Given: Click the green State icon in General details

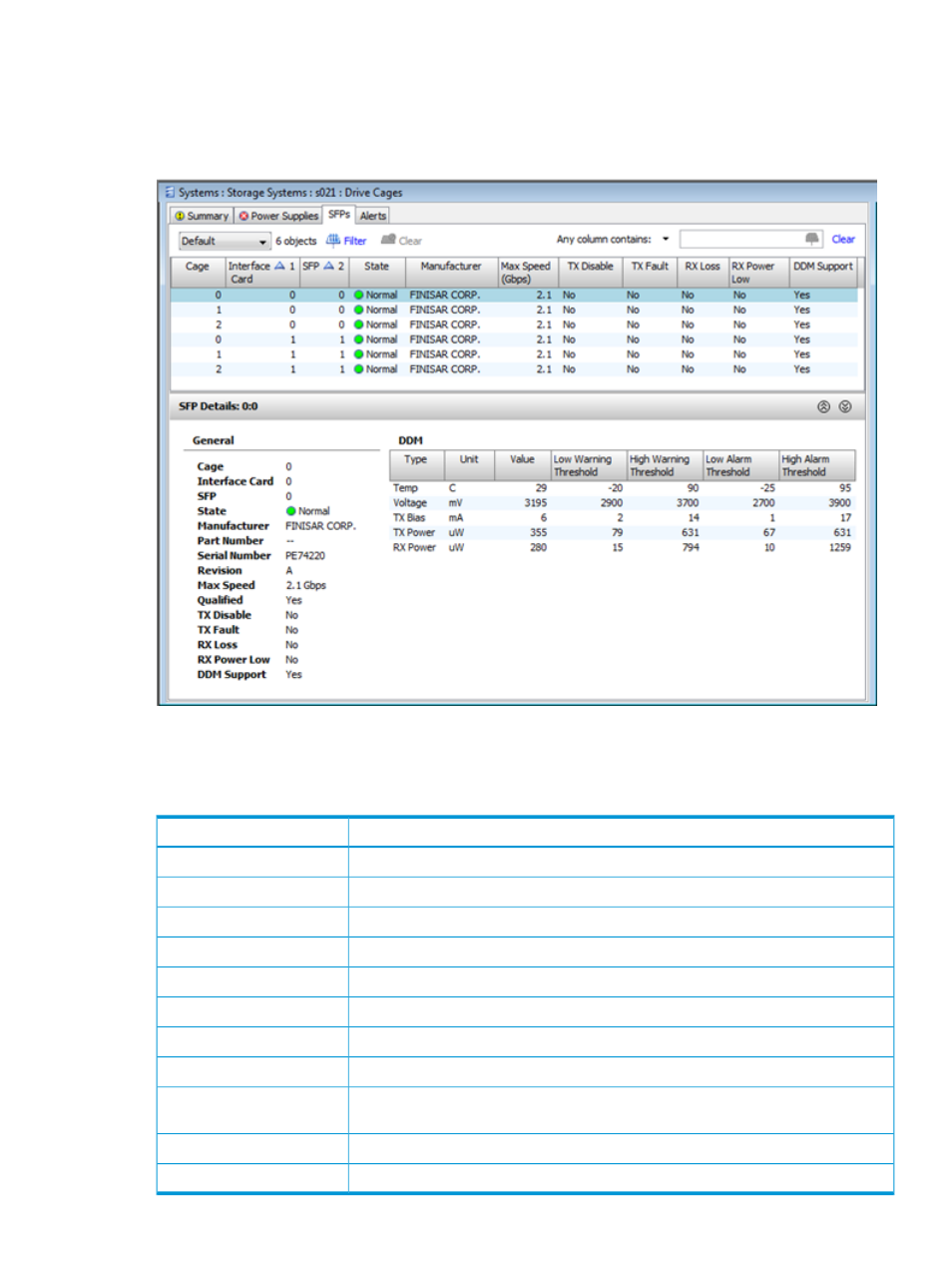Looking at the screenshot, I should 291,511.
